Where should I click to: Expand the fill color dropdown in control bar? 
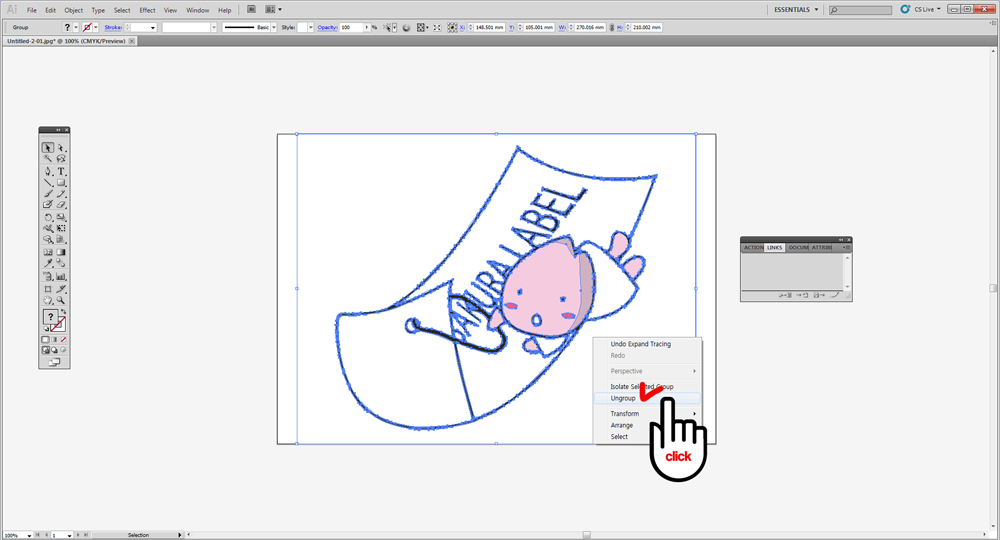(76, 27)
